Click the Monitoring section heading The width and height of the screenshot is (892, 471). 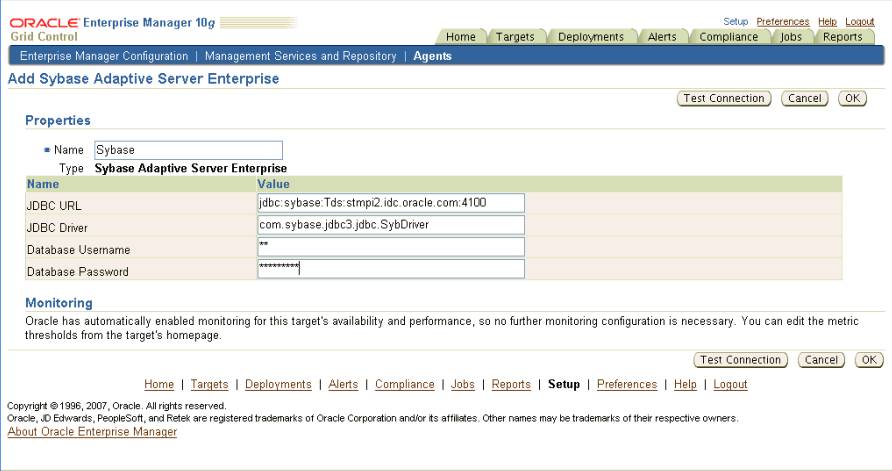[59, 303]
